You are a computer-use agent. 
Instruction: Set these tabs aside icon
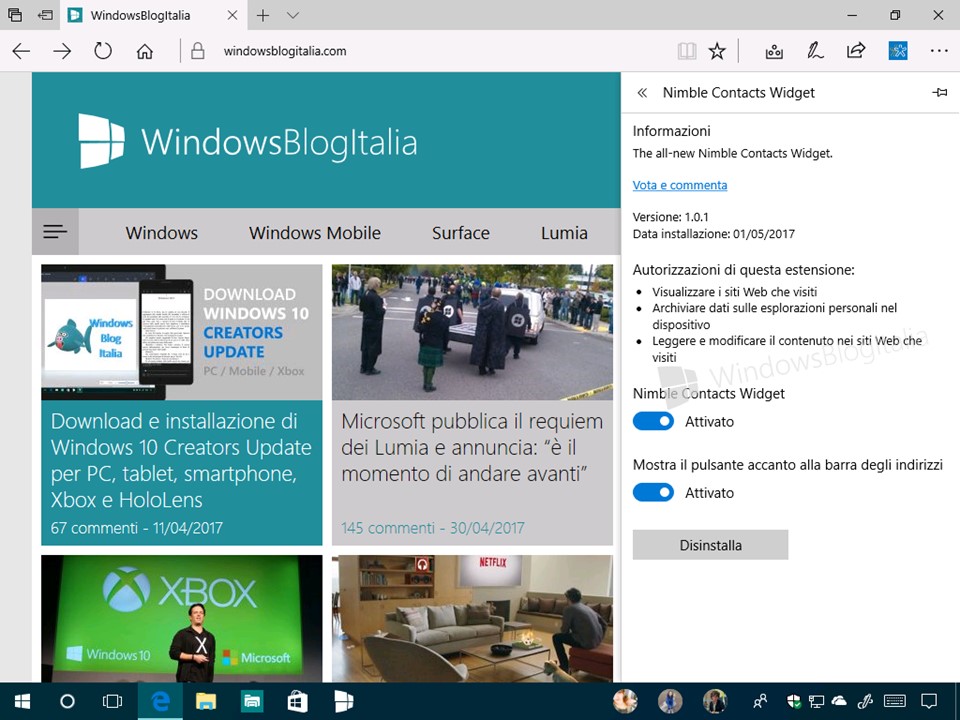[45, 15]
